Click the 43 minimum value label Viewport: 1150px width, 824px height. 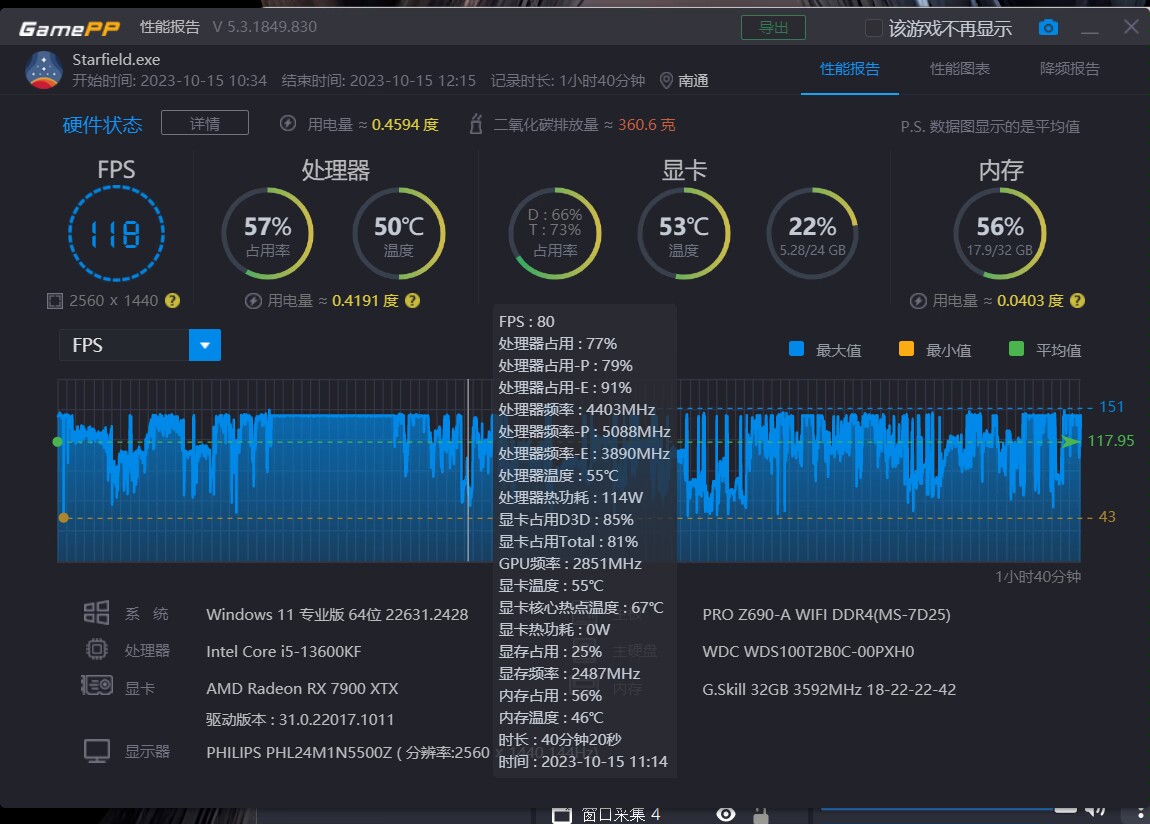pos(1107,517)
